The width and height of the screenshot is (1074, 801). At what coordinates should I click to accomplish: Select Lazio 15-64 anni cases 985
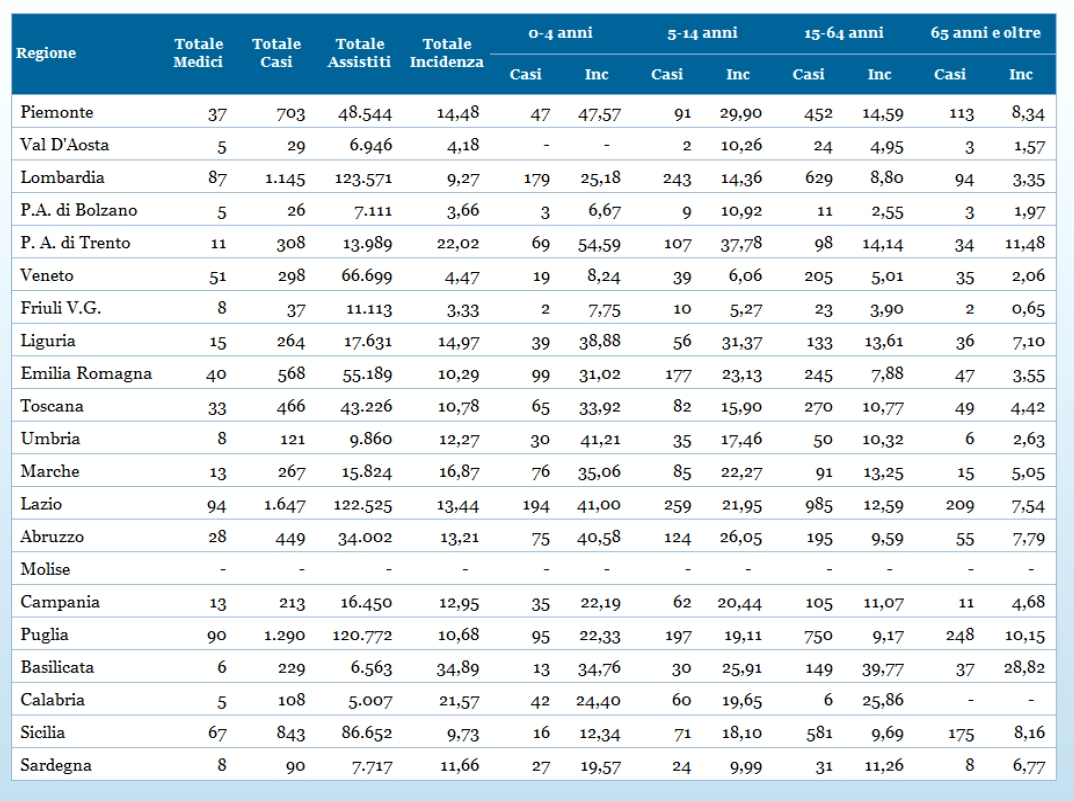coord(819,506)
